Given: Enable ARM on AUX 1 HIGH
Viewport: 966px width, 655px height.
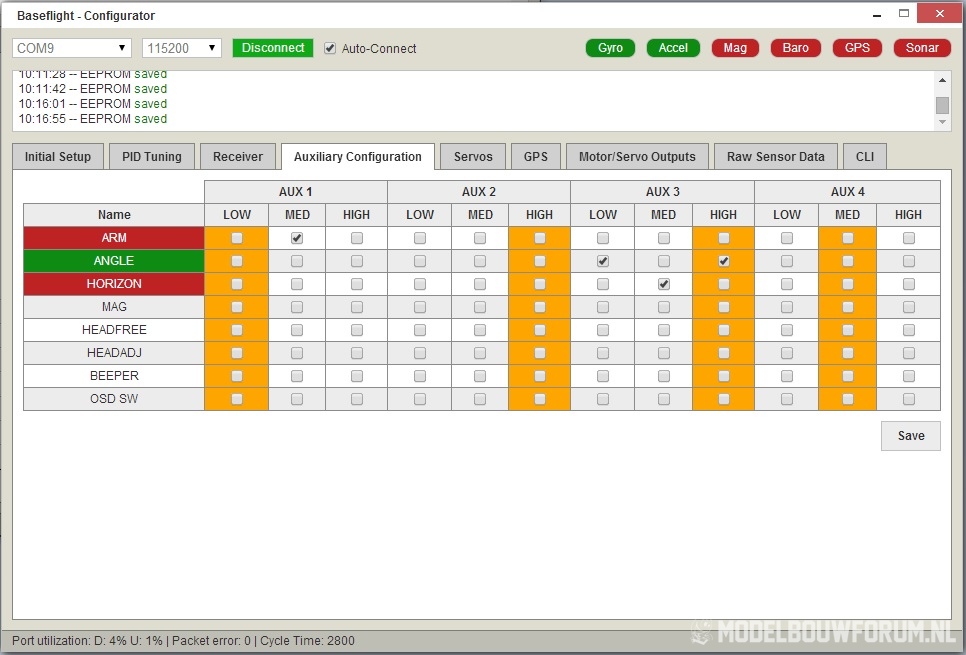Looking at the screenshot, I should [357, 238].
